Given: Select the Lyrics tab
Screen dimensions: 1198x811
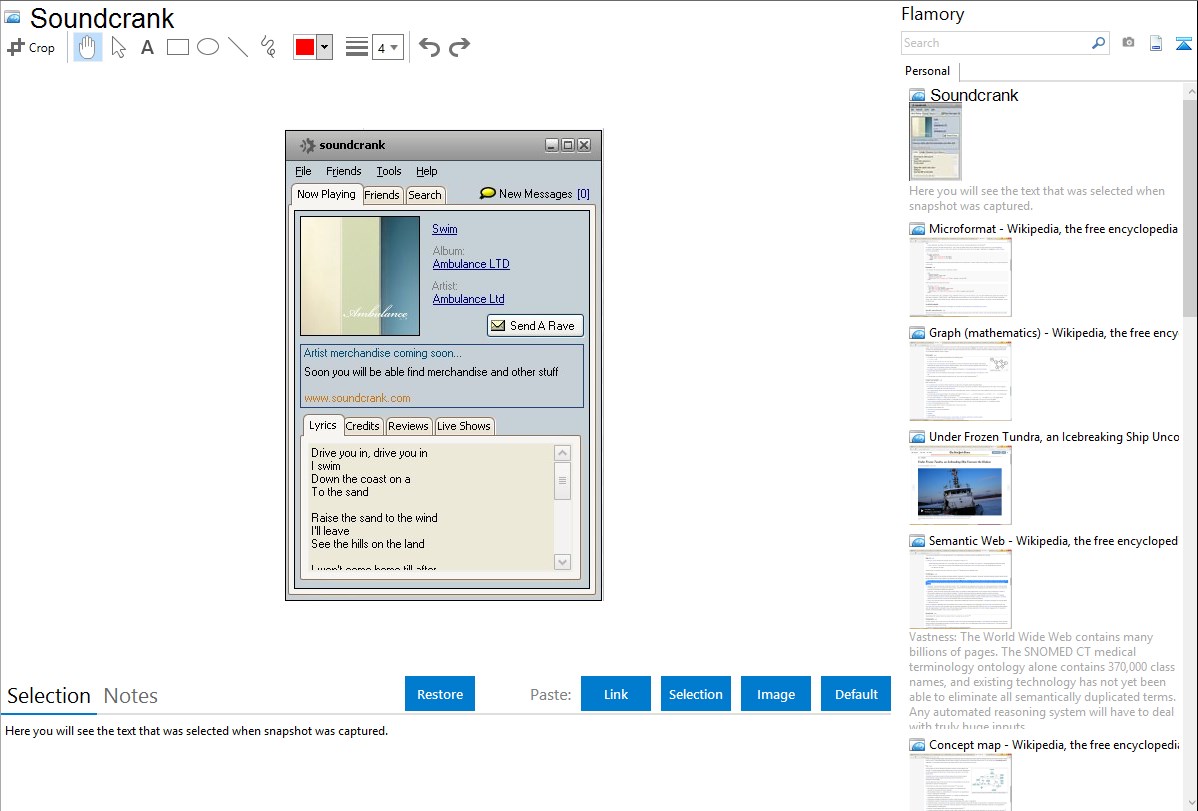Looking at the screenshot, I should coord(322,425).
